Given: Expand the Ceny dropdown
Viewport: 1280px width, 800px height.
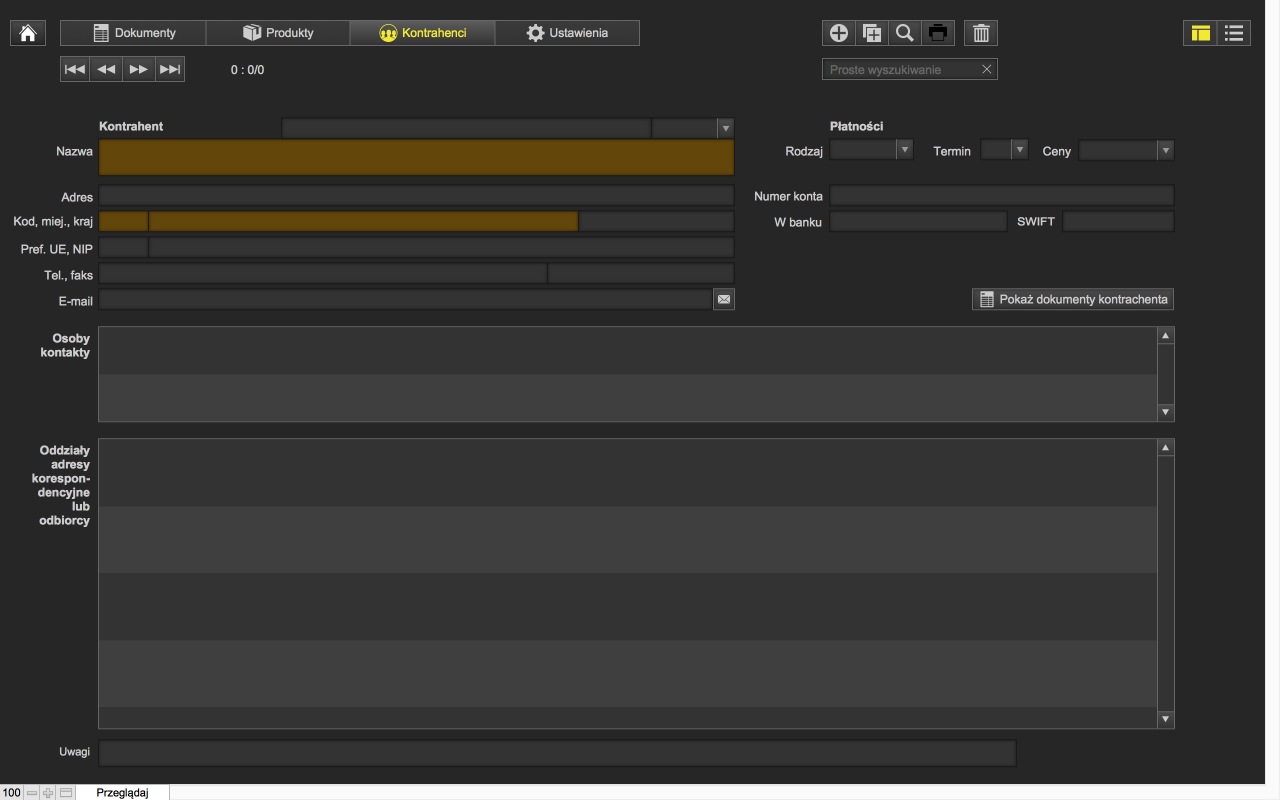Looking at the screenshot, I should click(x=1165, y=150).
